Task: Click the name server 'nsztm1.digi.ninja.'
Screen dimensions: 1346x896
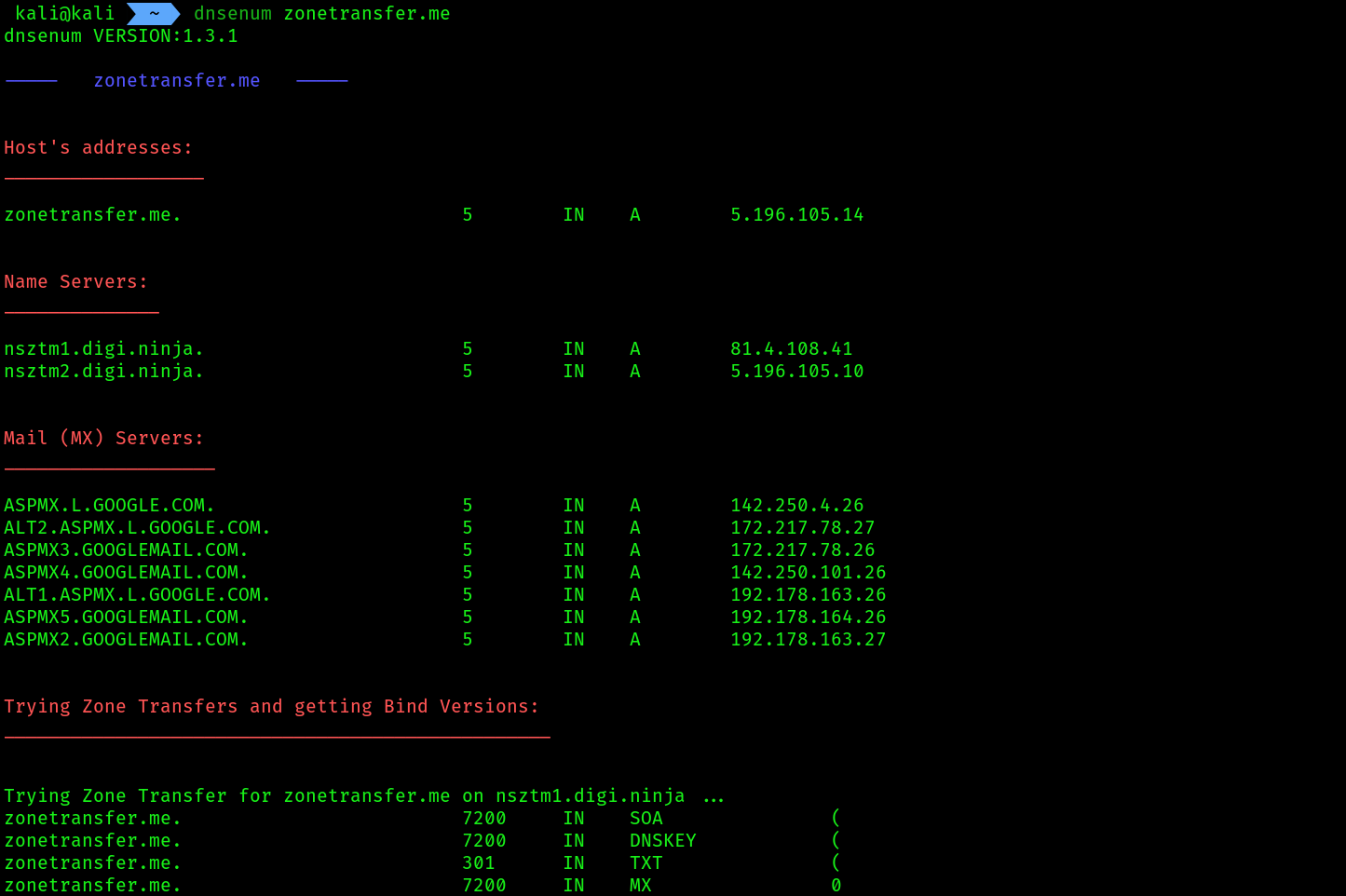Action: tap(103, 349)
